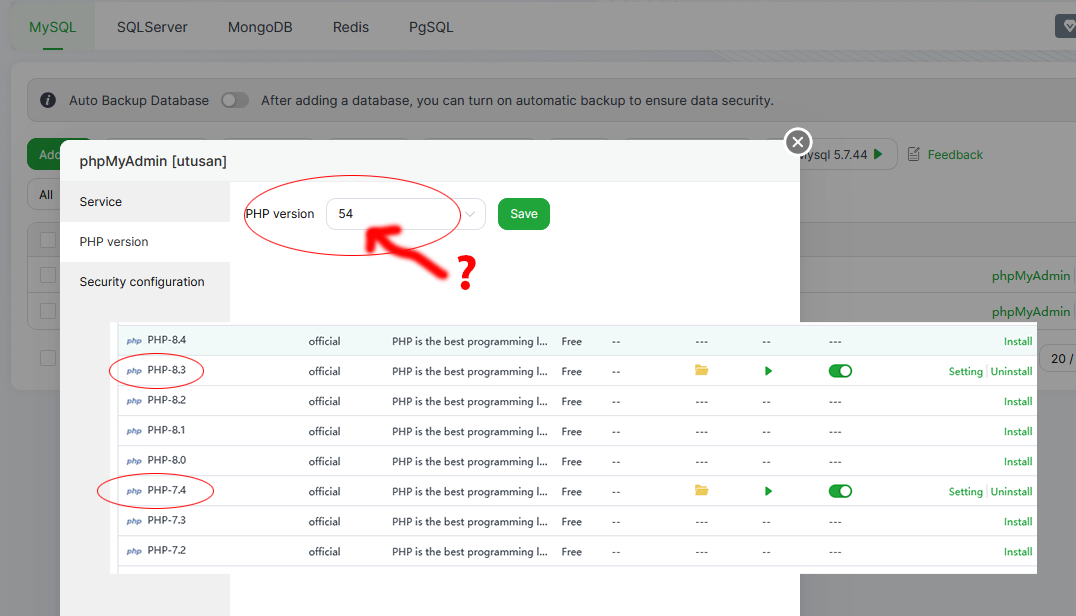
Task: Click the php logo icon of PHP-8.4
Action: 134,341
